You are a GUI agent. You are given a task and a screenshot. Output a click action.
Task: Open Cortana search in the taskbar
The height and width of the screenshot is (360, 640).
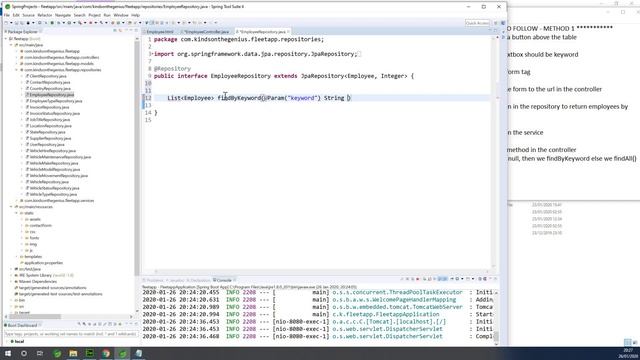24,353
